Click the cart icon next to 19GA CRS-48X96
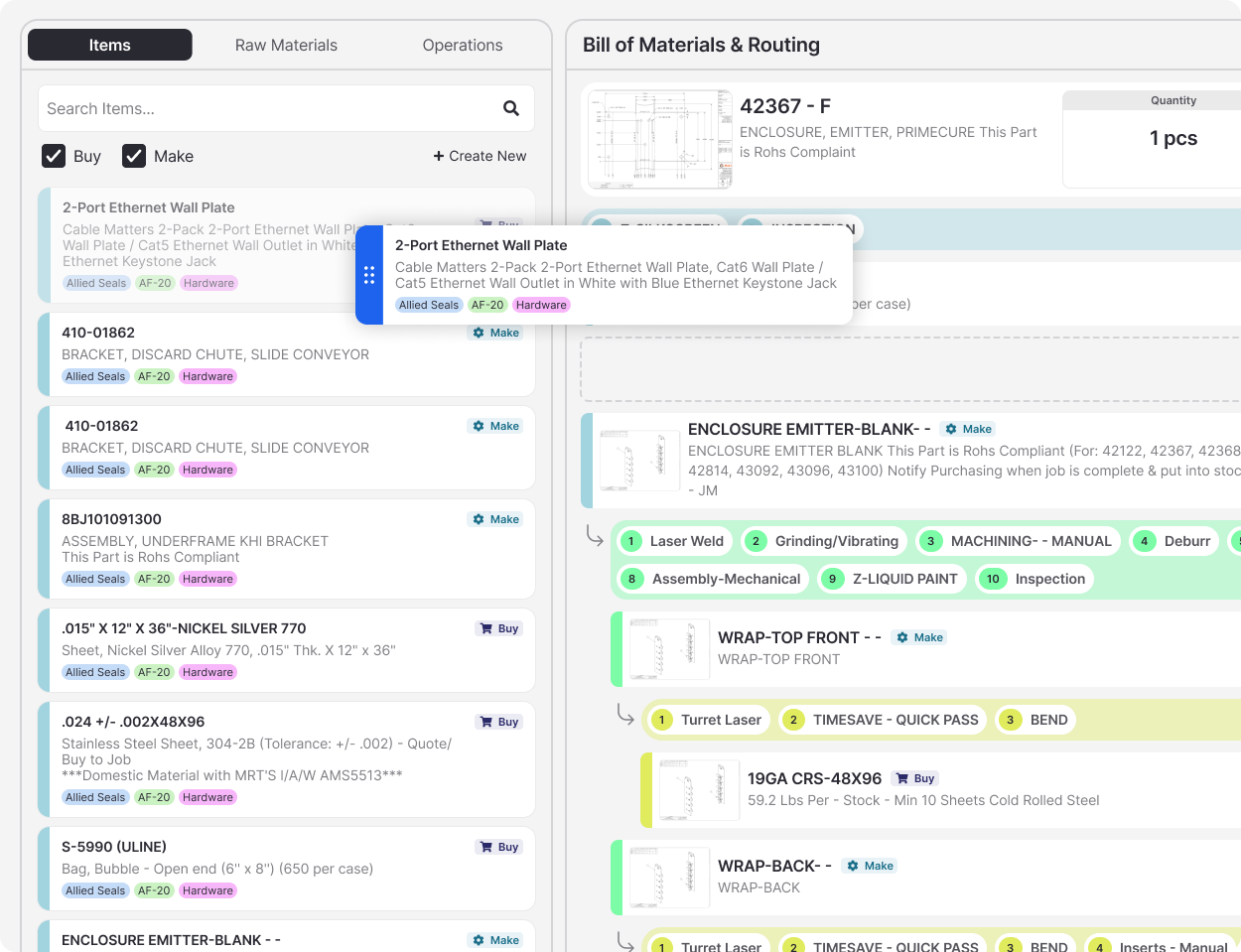 click(901, 778)
